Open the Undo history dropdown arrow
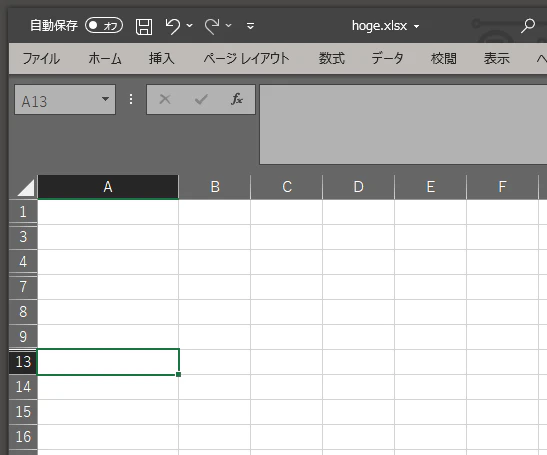 [x=189, y=25]
